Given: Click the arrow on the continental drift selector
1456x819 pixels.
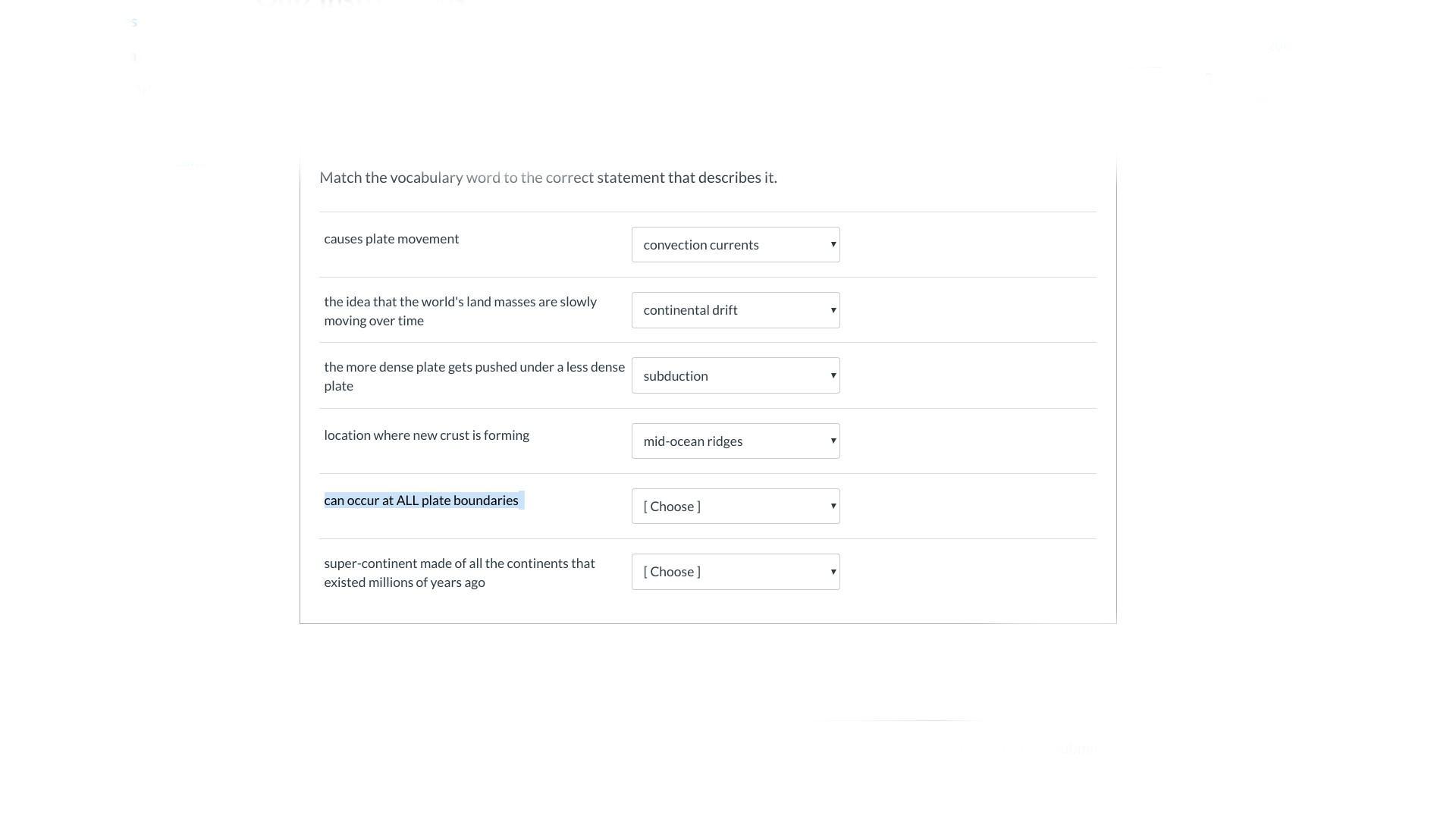Looking at the screenshot, I should click(x=833, y=310).
